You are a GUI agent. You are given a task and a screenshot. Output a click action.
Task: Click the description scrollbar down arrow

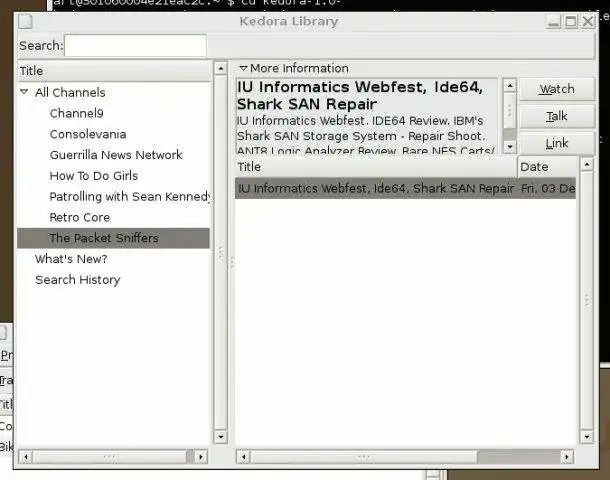click(510, 147)
